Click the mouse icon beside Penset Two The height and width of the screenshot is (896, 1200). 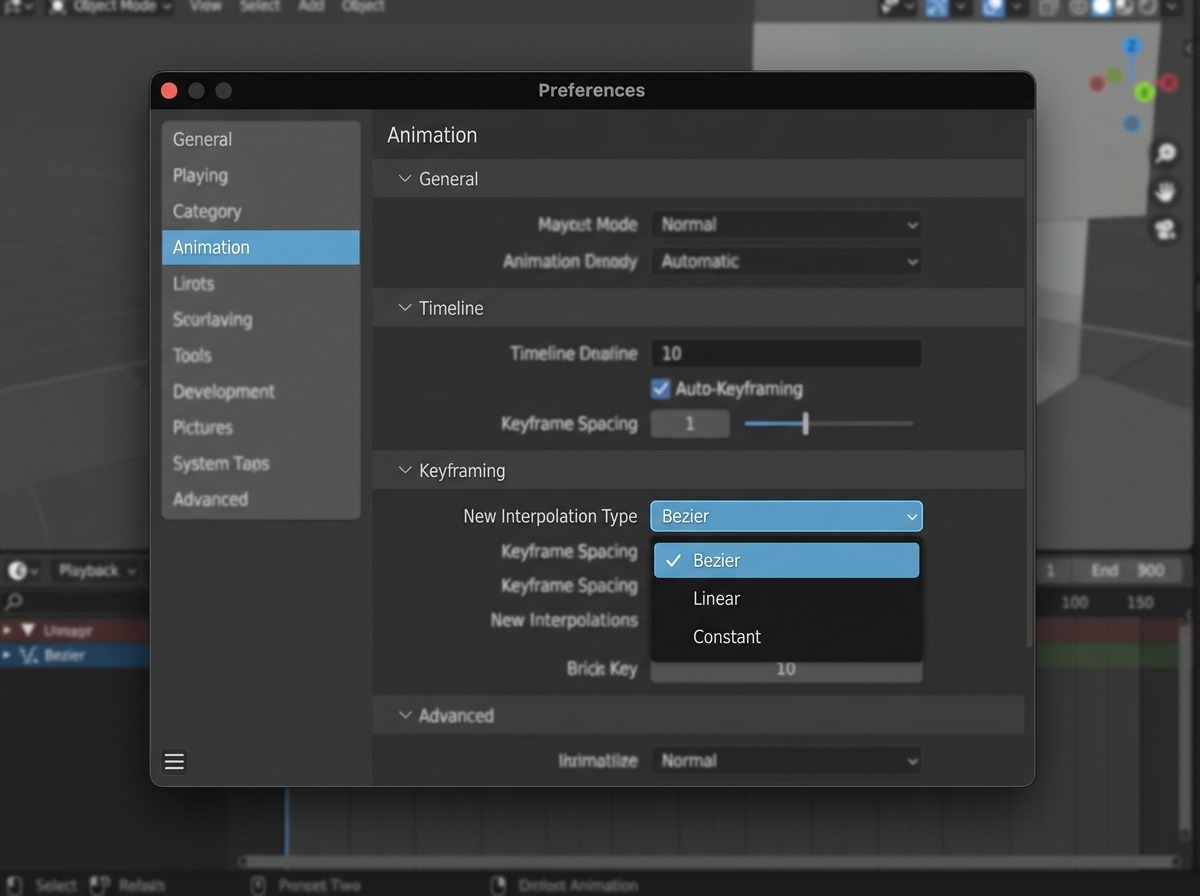pos(258,885)
